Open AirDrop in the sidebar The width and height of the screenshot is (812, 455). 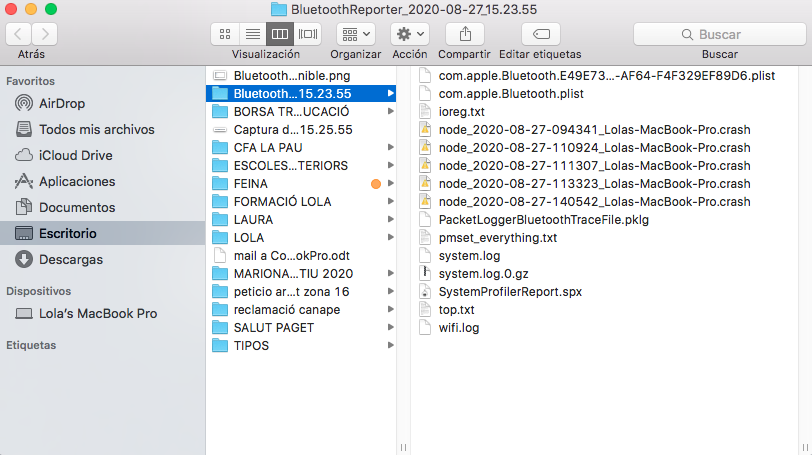(103, 104)
